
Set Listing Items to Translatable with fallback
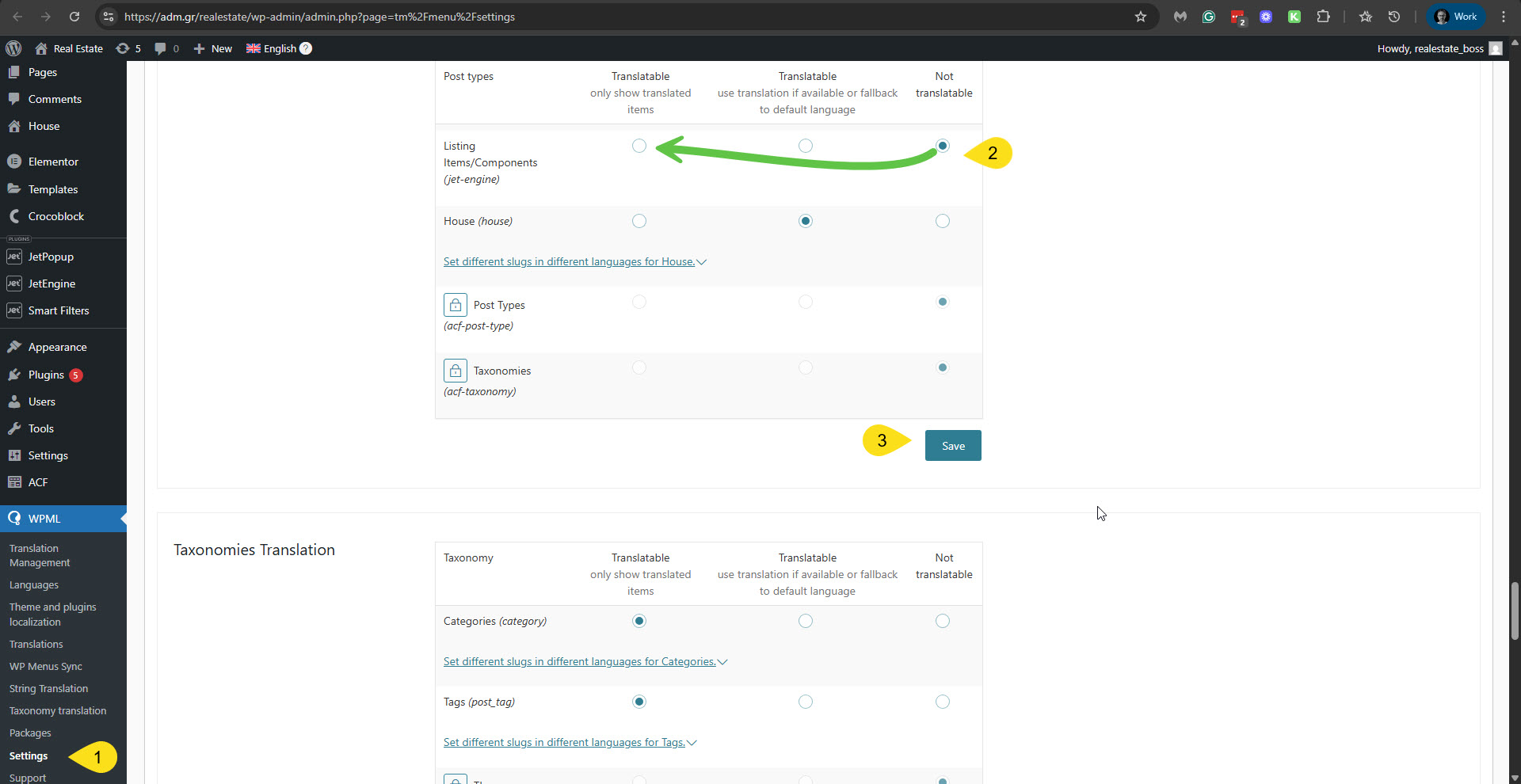806,146
